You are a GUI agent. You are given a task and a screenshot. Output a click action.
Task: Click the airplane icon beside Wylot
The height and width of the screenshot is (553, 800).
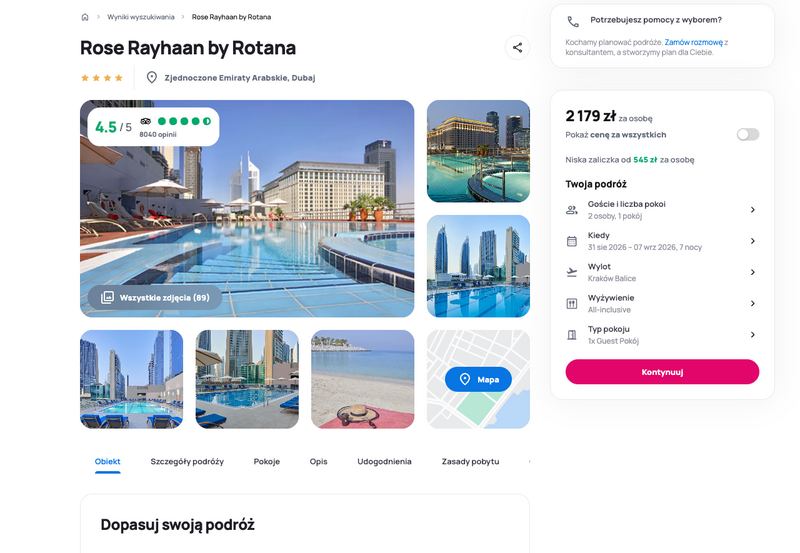click(x=572, y=272)
